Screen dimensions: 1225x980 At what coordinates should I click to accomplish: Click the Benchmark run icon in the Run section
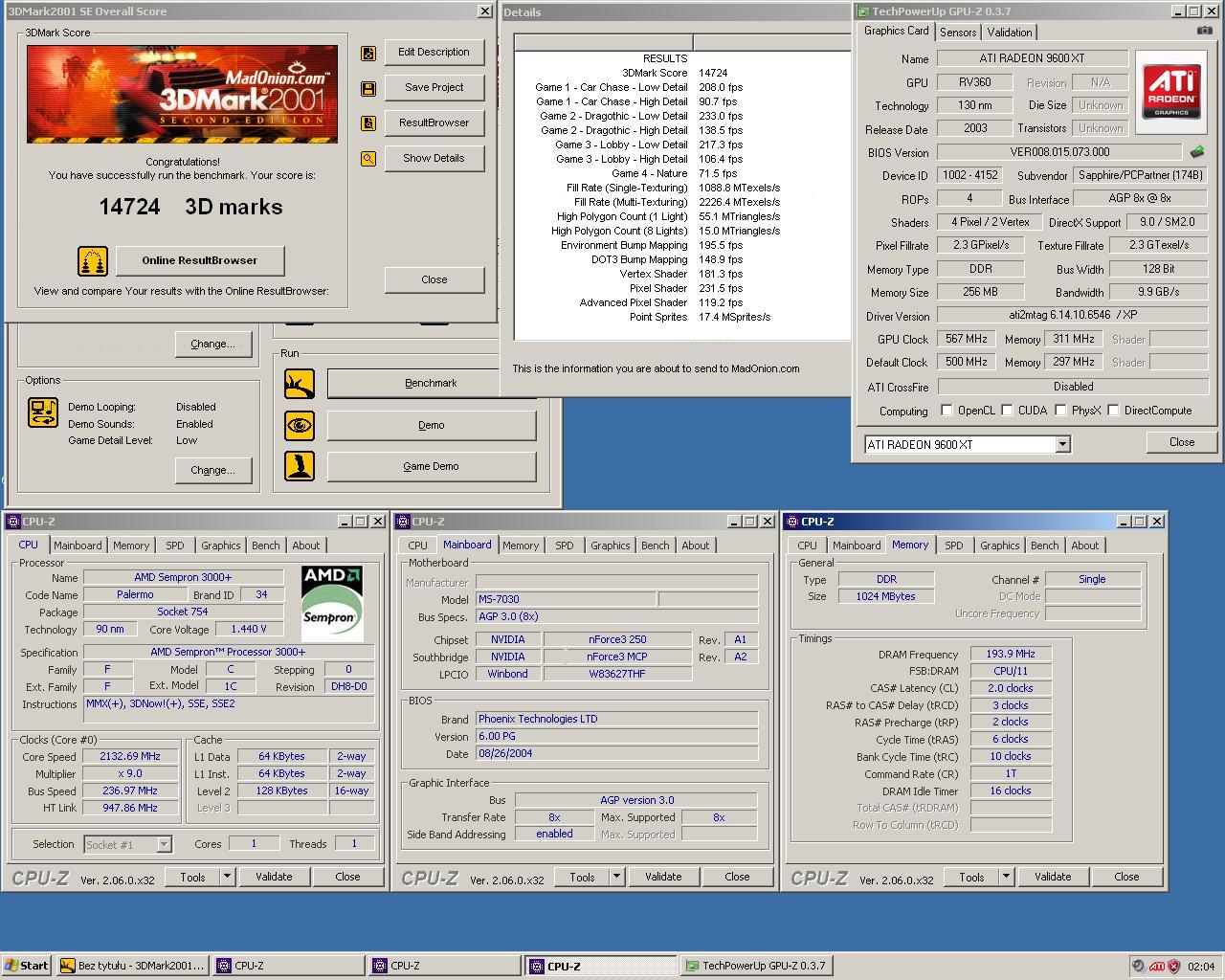click(x=299, y=382)
